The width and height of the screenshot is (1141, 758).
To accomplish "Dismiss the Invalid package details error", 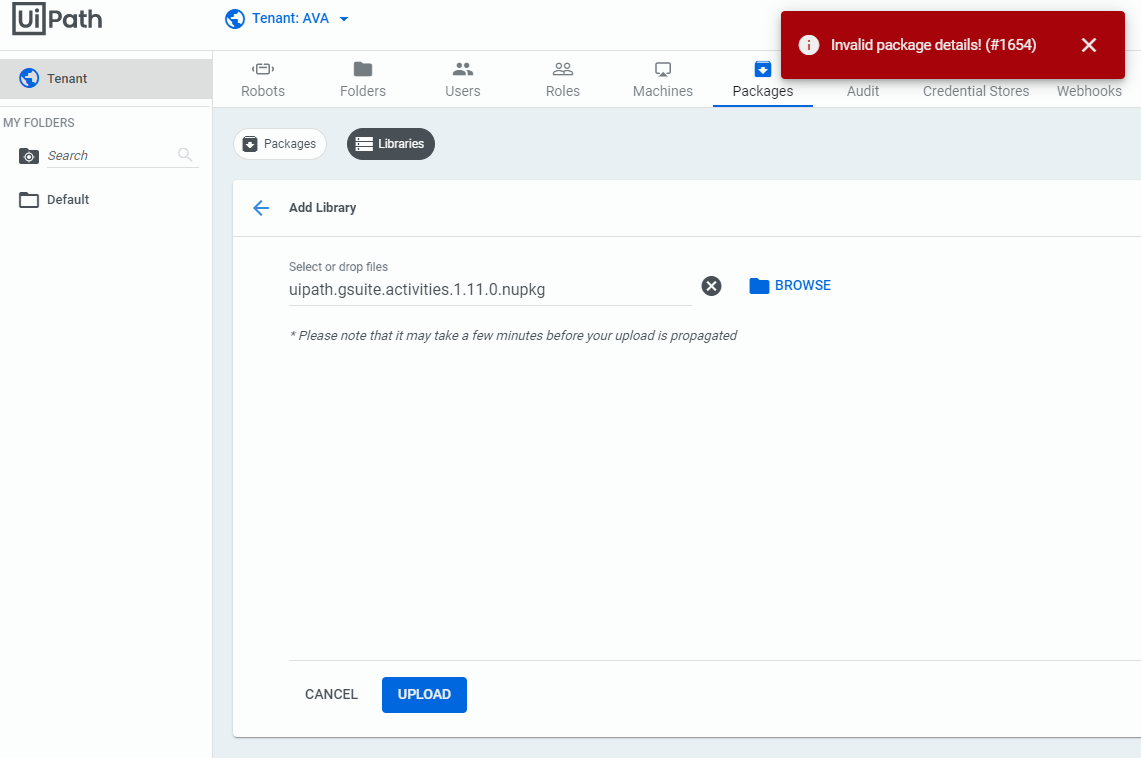I will 1089,45.
